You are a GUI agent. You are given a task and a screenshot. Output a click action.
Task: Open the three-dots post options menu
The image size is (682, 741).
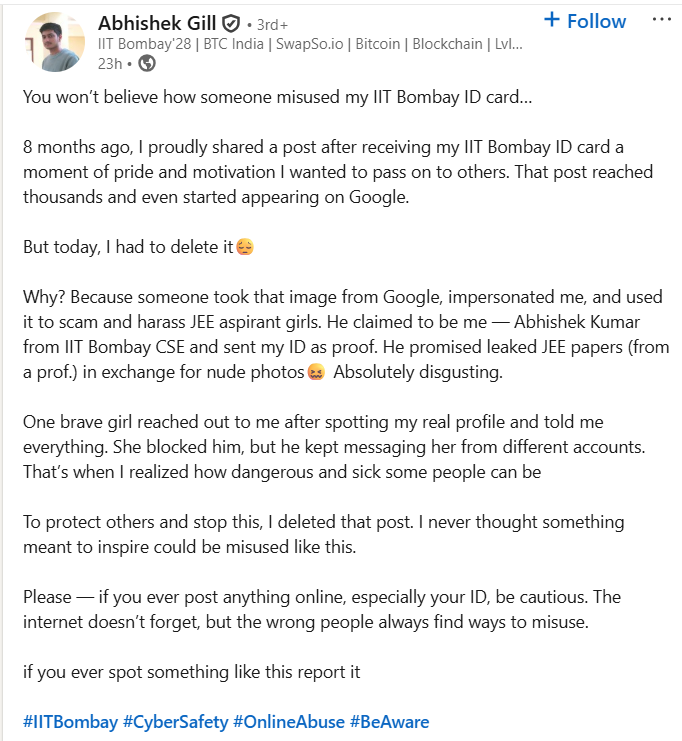pos(661,20)
